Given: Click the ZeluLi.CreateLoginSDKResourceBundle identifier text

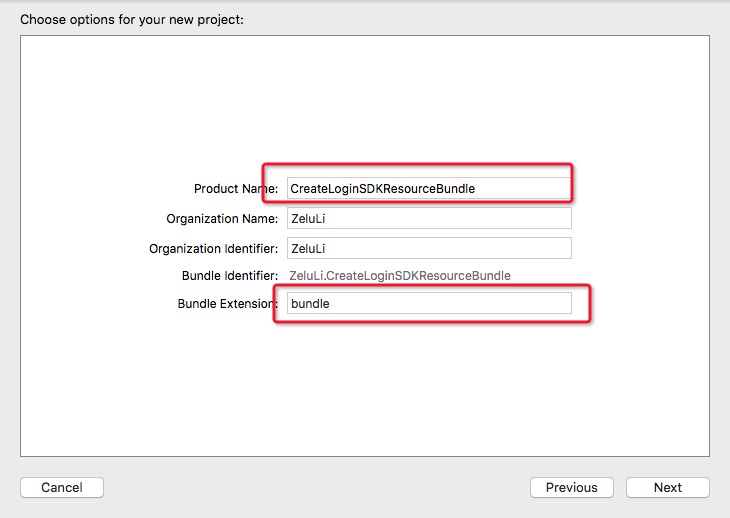Looking at the screenshot, I should (x=399, y=275).
